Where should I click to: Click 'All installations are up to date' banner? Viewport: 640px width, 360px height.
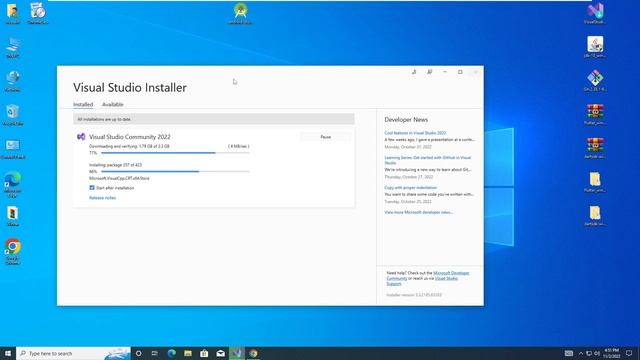coord(214,119)
